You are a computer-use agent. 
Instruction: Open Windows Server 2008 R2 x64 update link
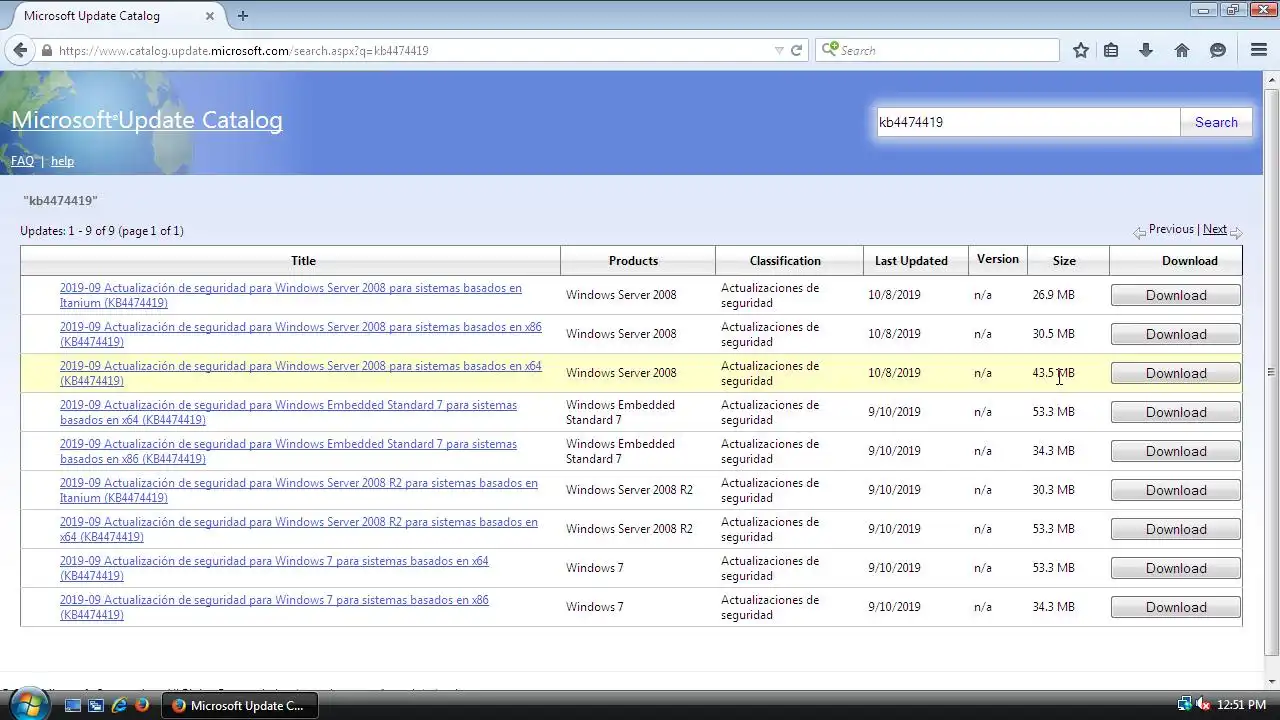[298, 529]
